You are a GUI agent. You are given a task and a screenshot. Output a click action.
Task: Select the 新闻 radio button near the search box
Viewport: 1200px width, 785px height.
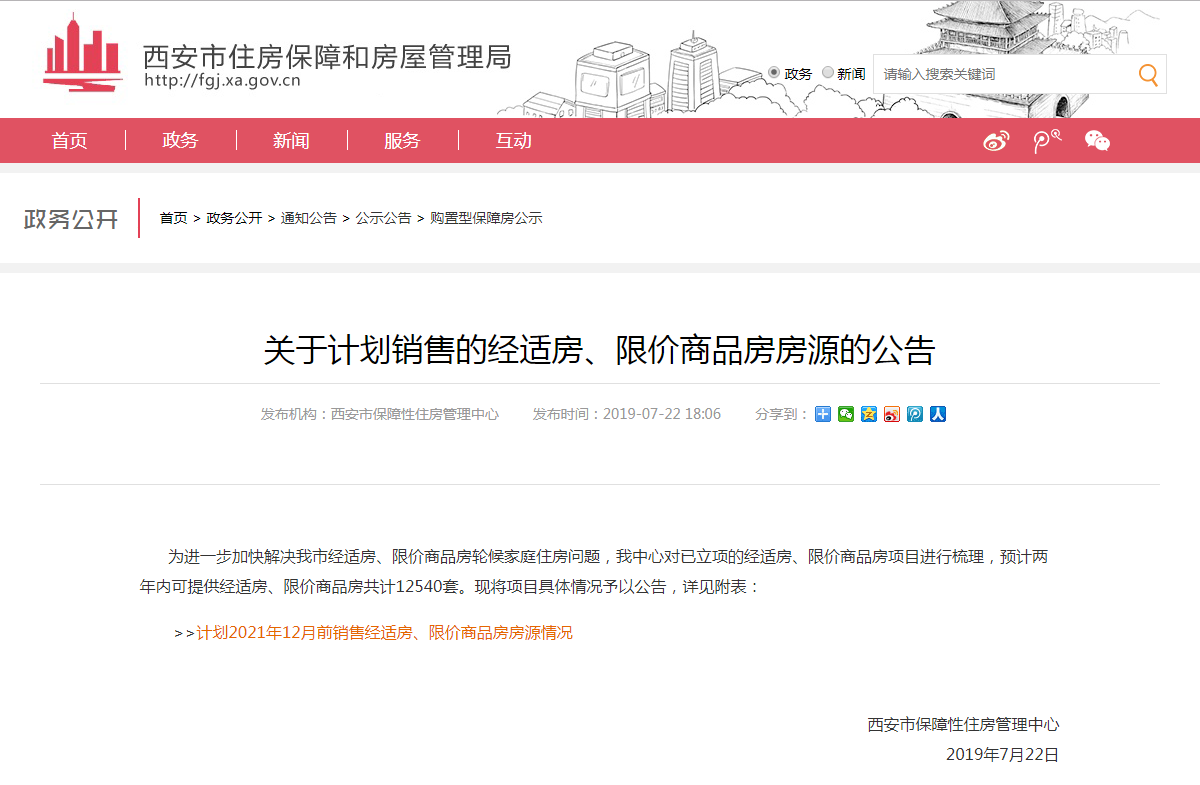828,72
